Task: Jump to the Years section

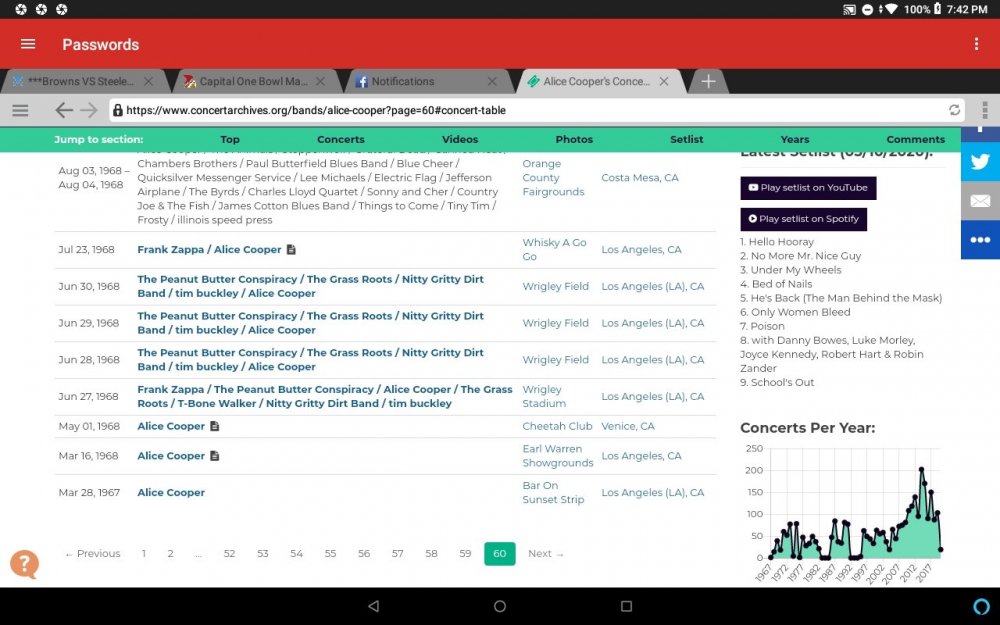Action: [795, 139]
